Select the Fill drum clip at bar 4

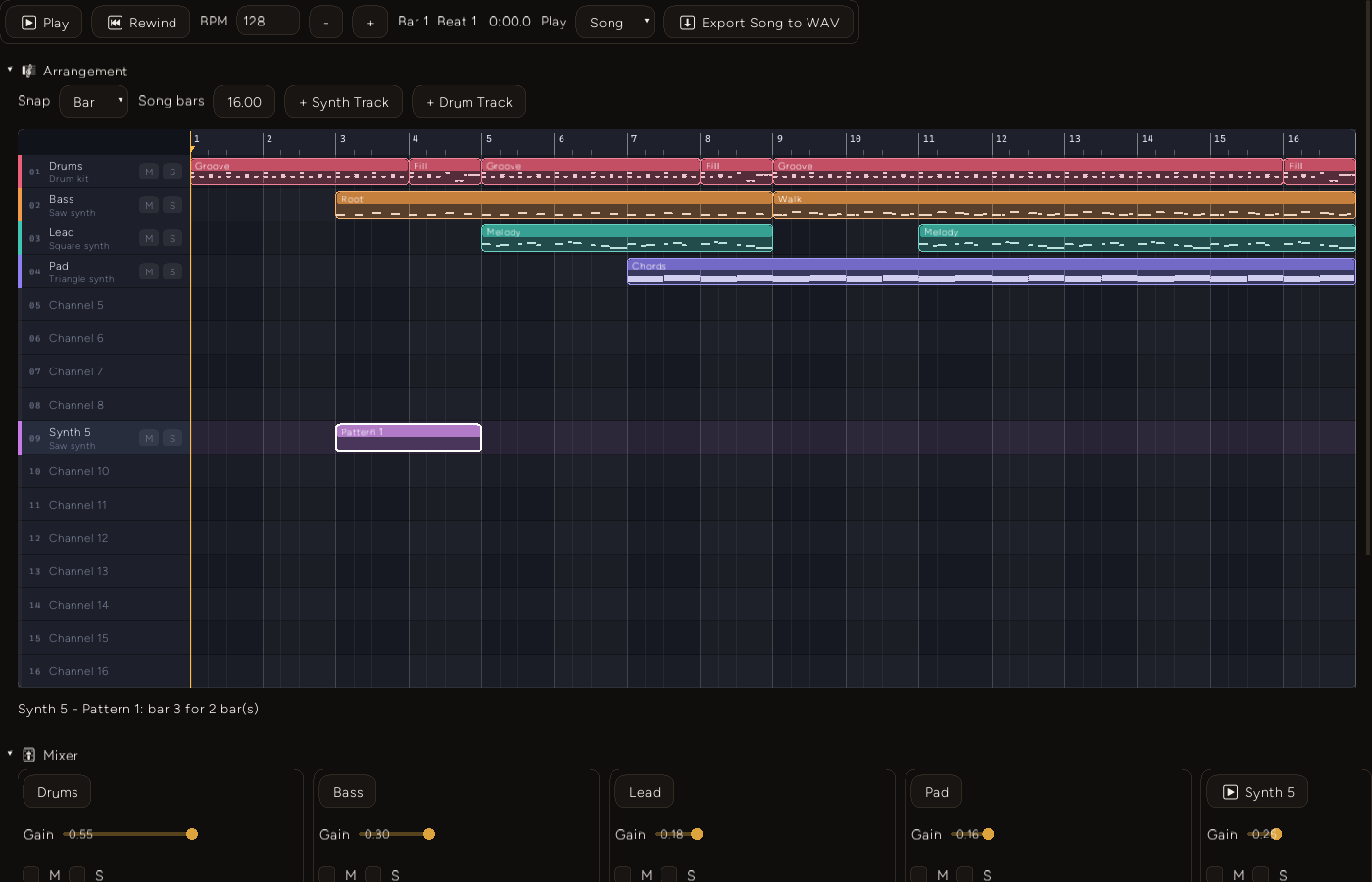tap(445, 171)
